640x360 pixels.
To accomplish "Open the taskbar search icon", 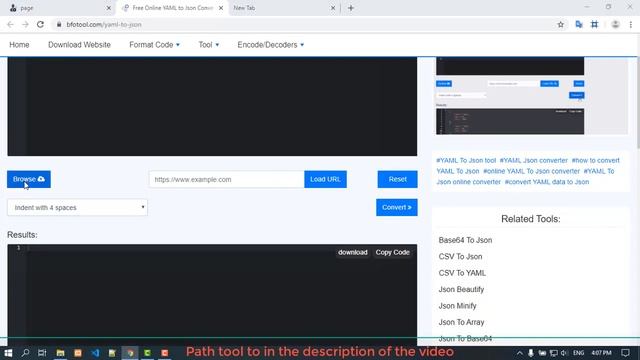I will [x=25, y=353].
